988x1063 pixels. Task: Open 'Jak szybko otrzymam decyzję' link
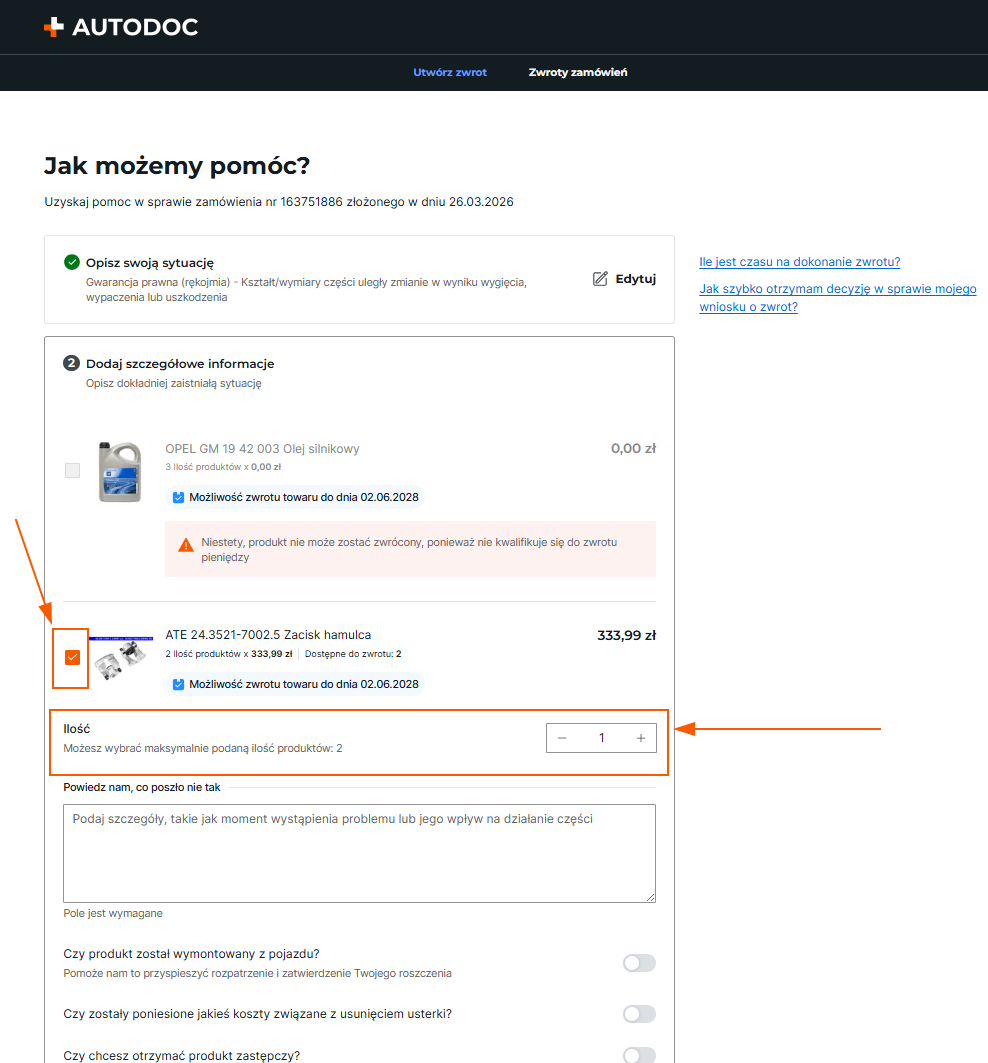tap(837, 298)
